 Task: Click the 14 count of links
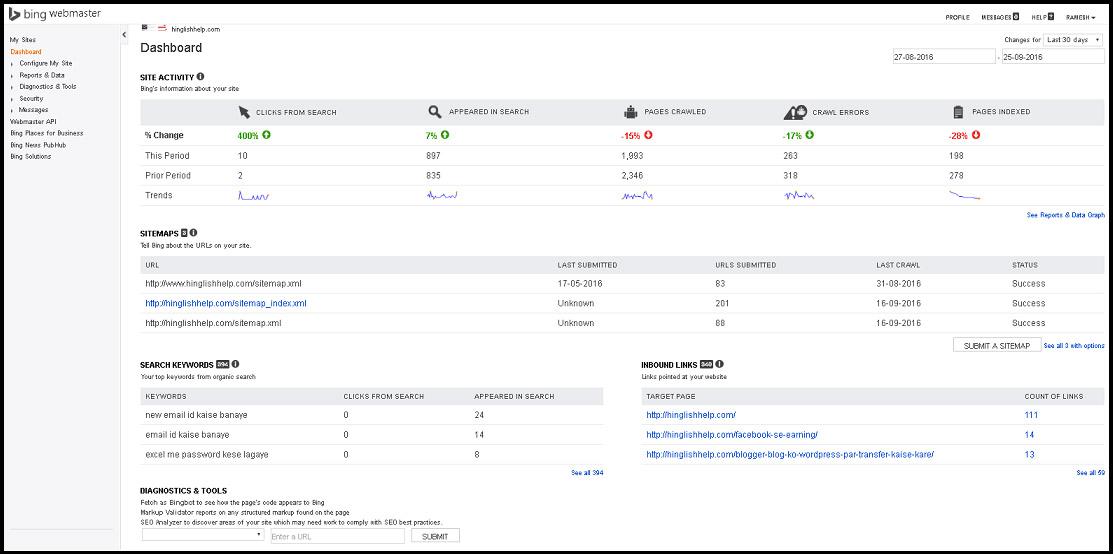(x=1029, y=435)
